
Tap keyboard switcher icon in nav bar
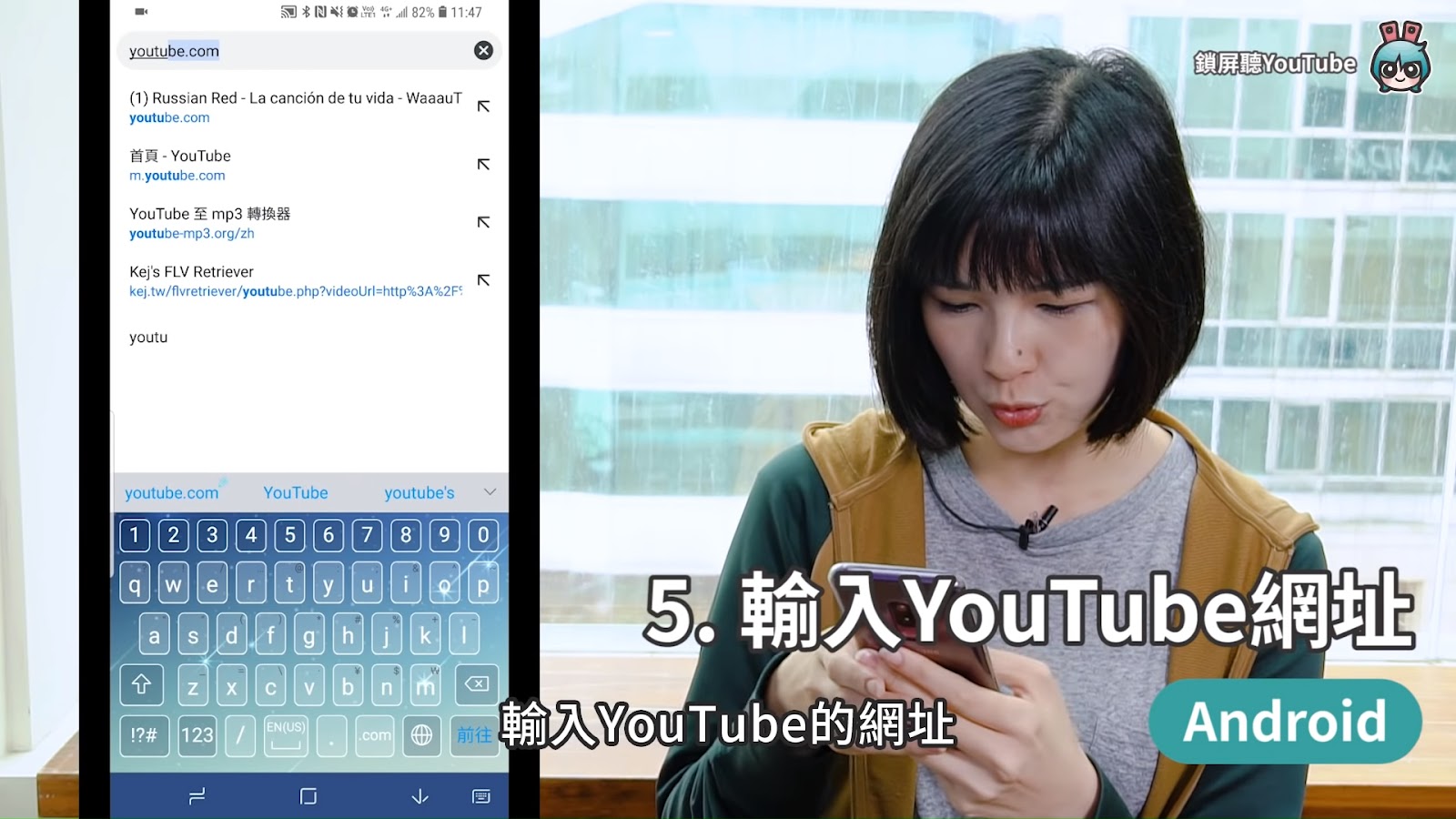click(481, 796)
